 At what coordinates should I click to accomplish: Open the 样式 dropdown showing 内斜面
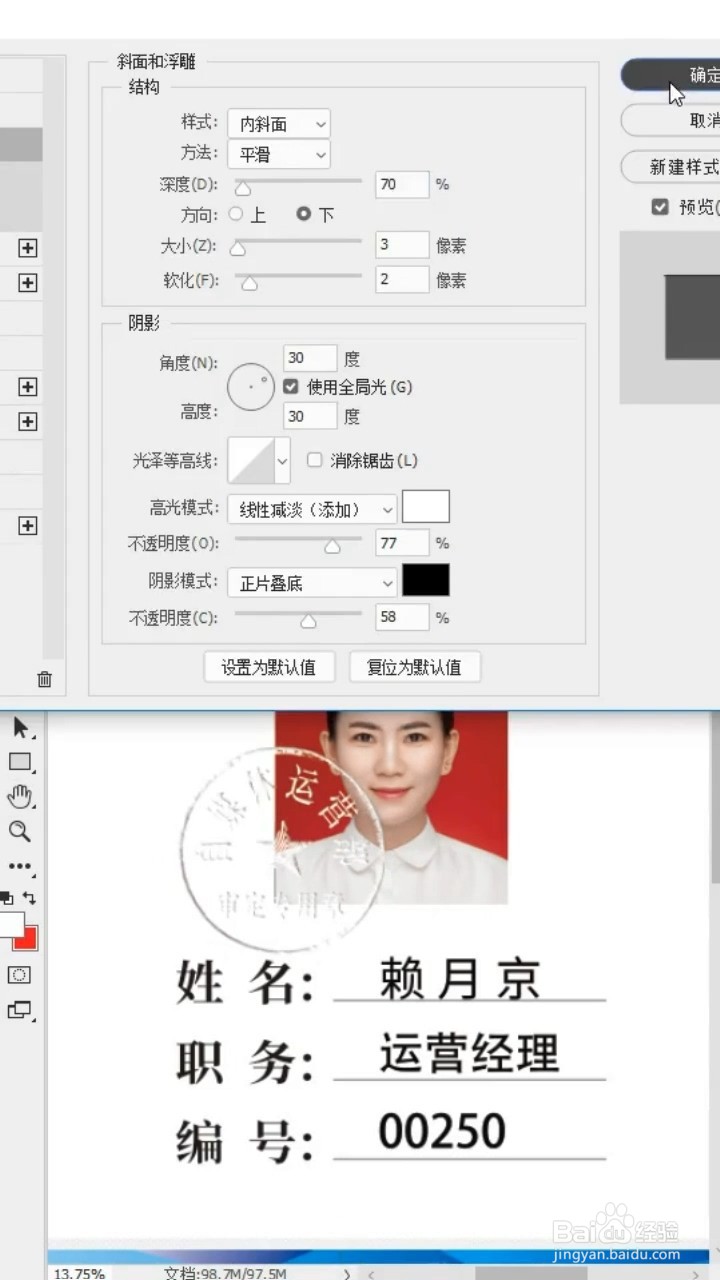[279, 124]
